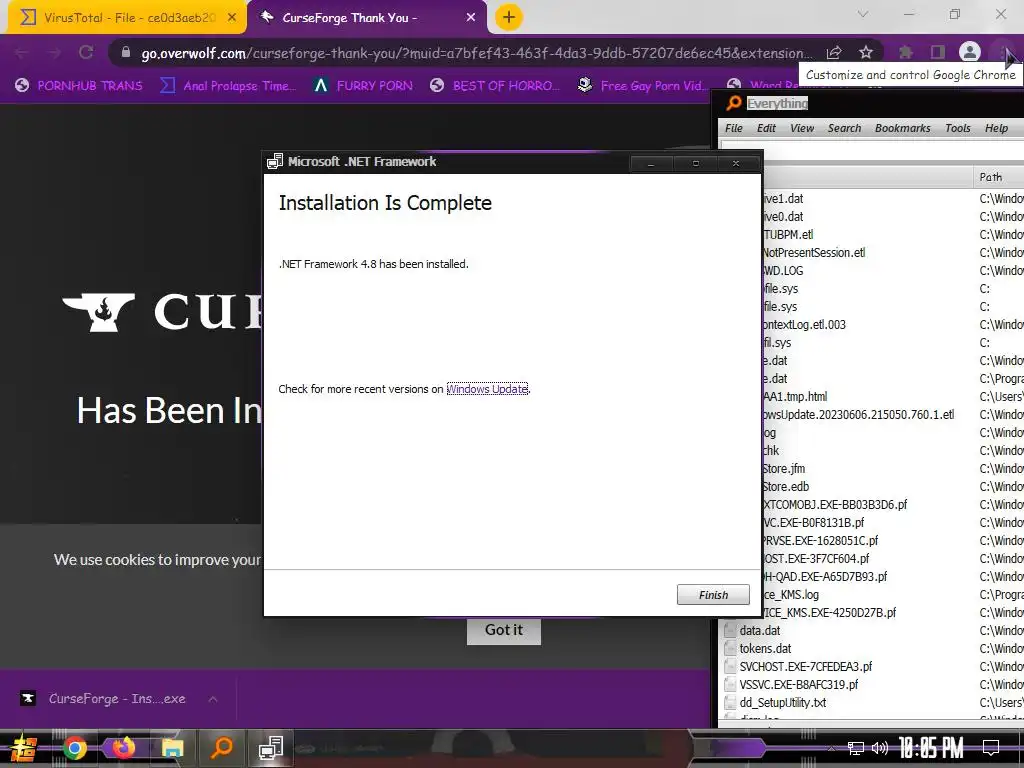Open BEST OF HORRO... bookmark
The width and height of the screenshot is (1024, 768).
click(x=495, y=86)
